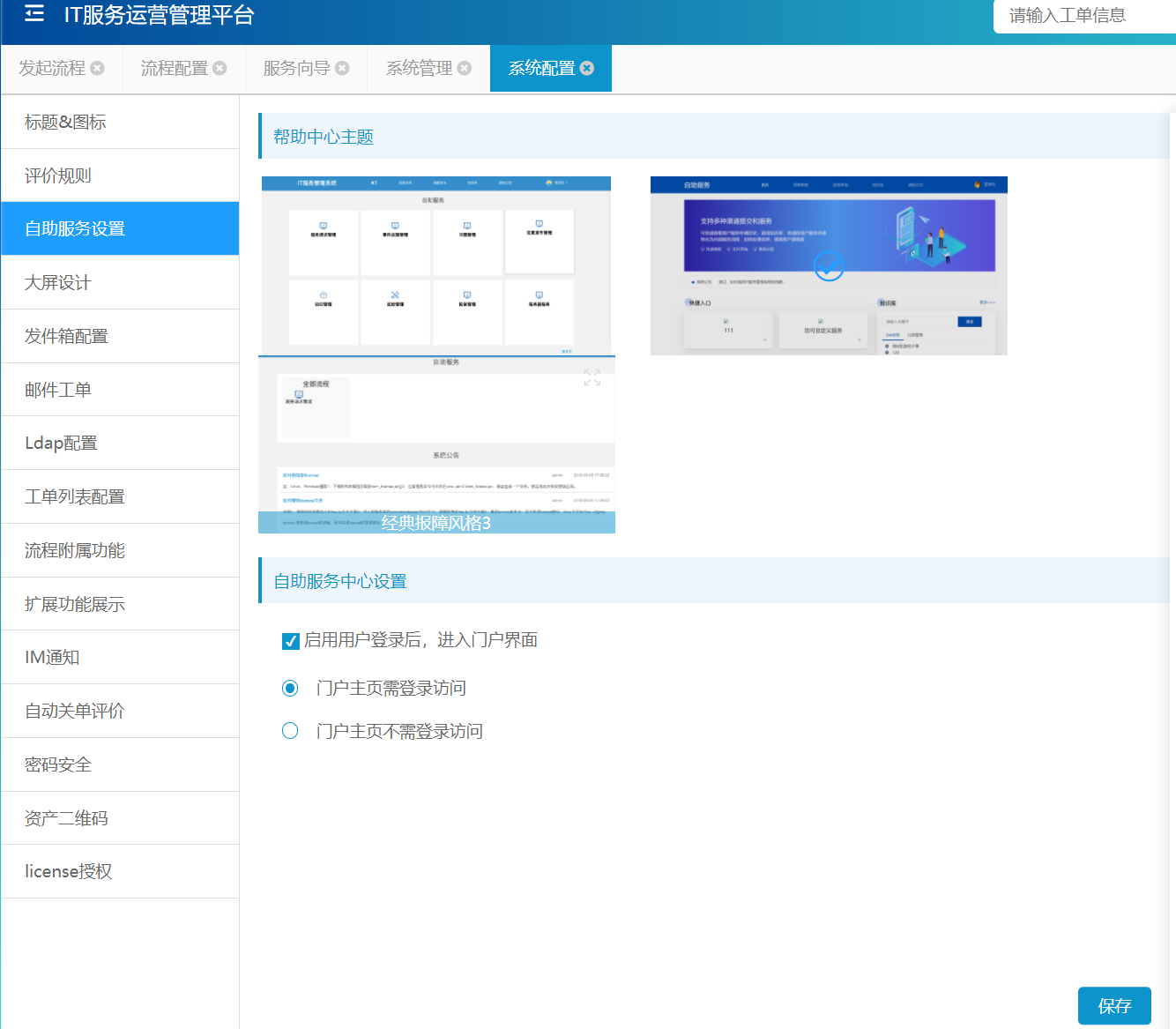Select 门户主页需登录访问 radio option
1176x1029 pixels.
click(290, 688)
